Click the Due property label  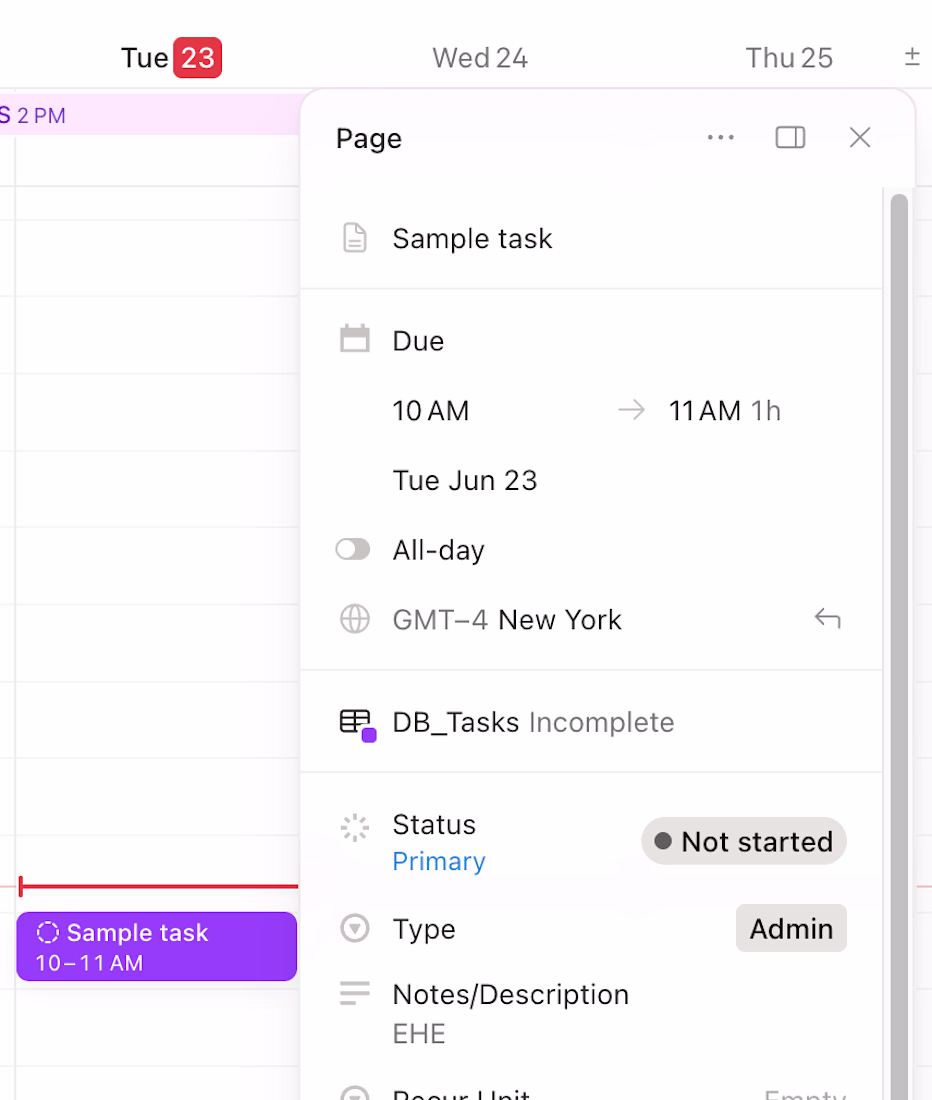[x=418, y=341]
